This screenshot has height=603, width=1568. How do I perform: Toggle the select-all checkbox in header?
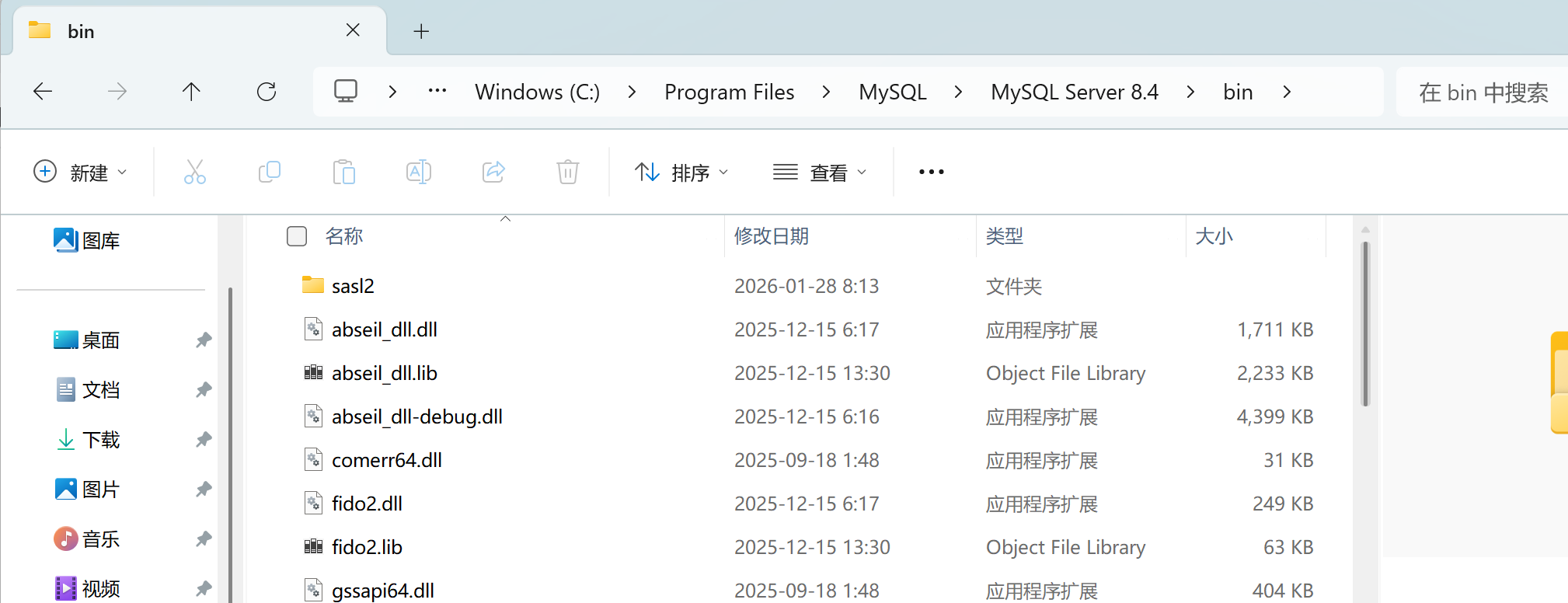tap(297, 236)
